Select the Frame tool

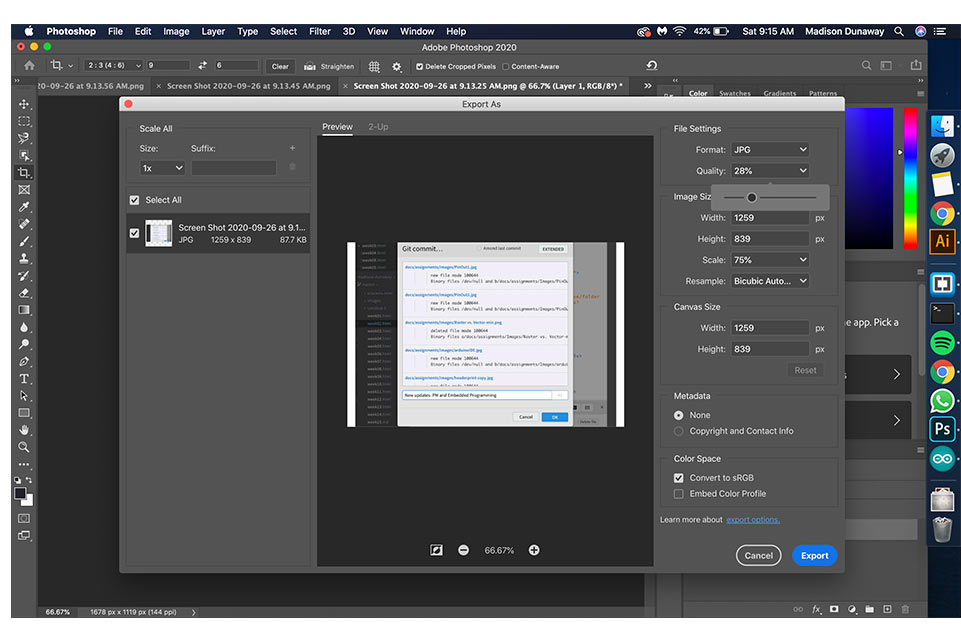point(24,190)
